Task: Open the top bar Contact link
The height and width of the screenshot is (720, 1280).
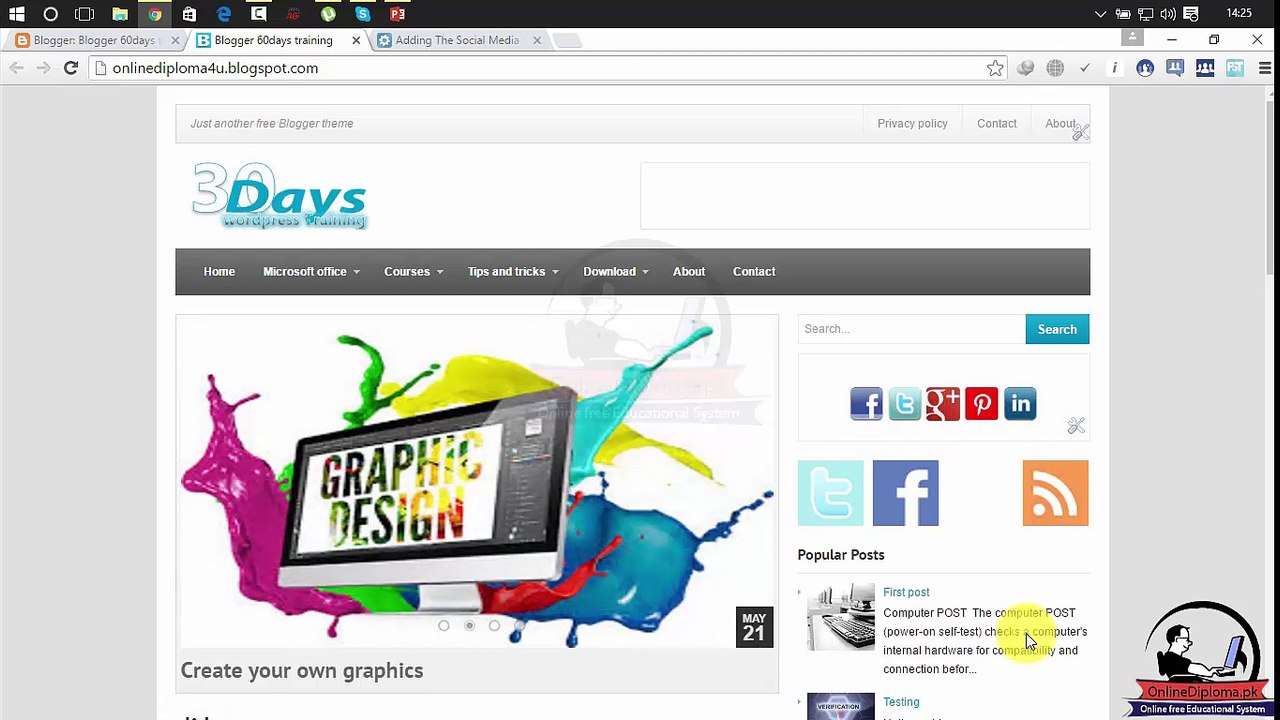Action: pos(997,124)
